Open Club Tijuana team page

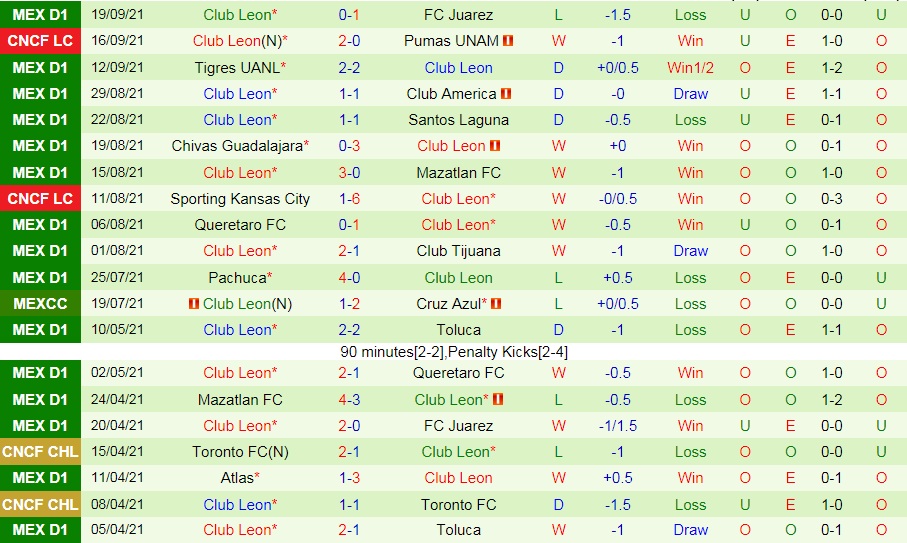[x=458, y=251]
